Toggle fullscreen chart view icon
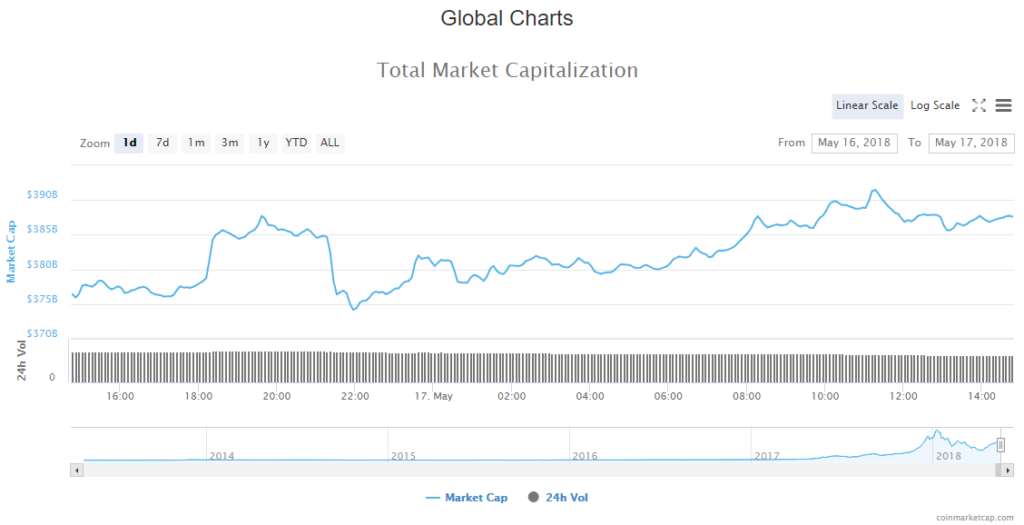The height and width of the screenshot is (525, 1024). point(979,105)
